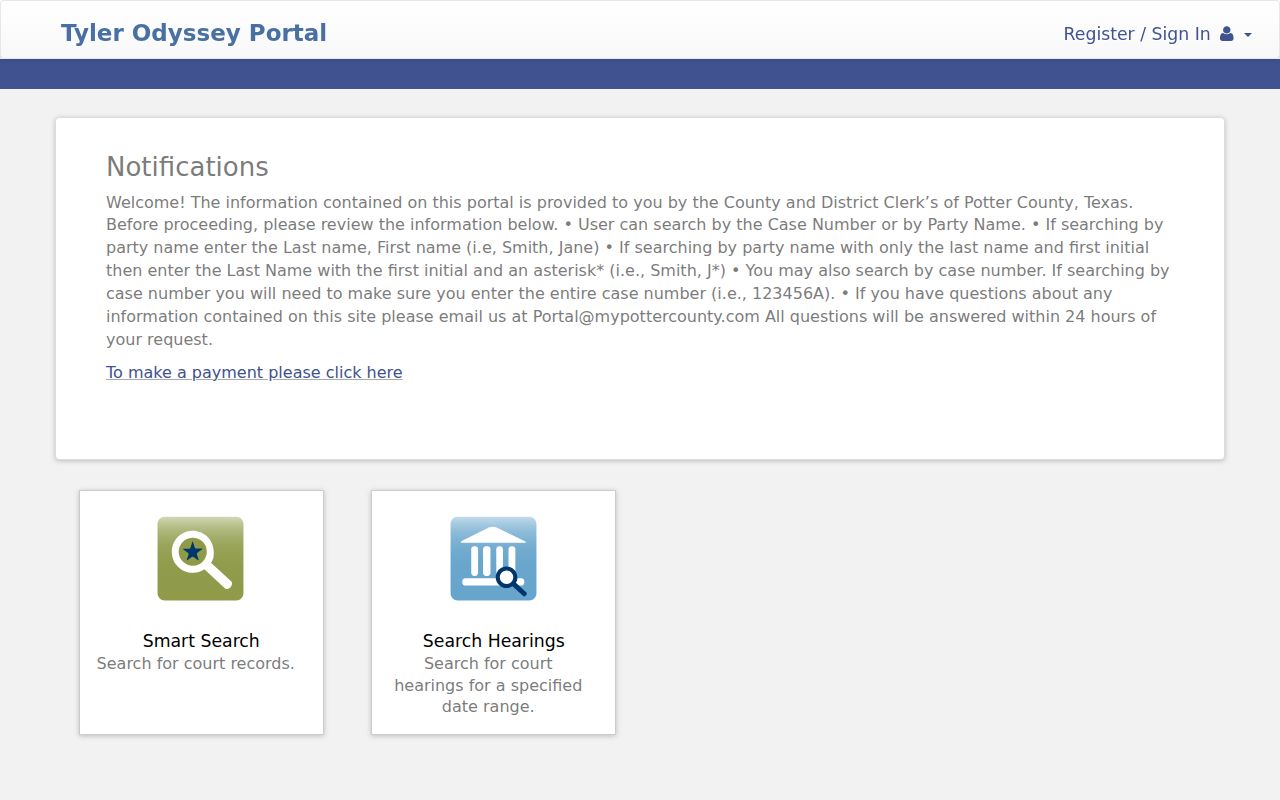The image size is (1280, 800).
Task: Click the Notifications heading
Action: tap(187, 166)
